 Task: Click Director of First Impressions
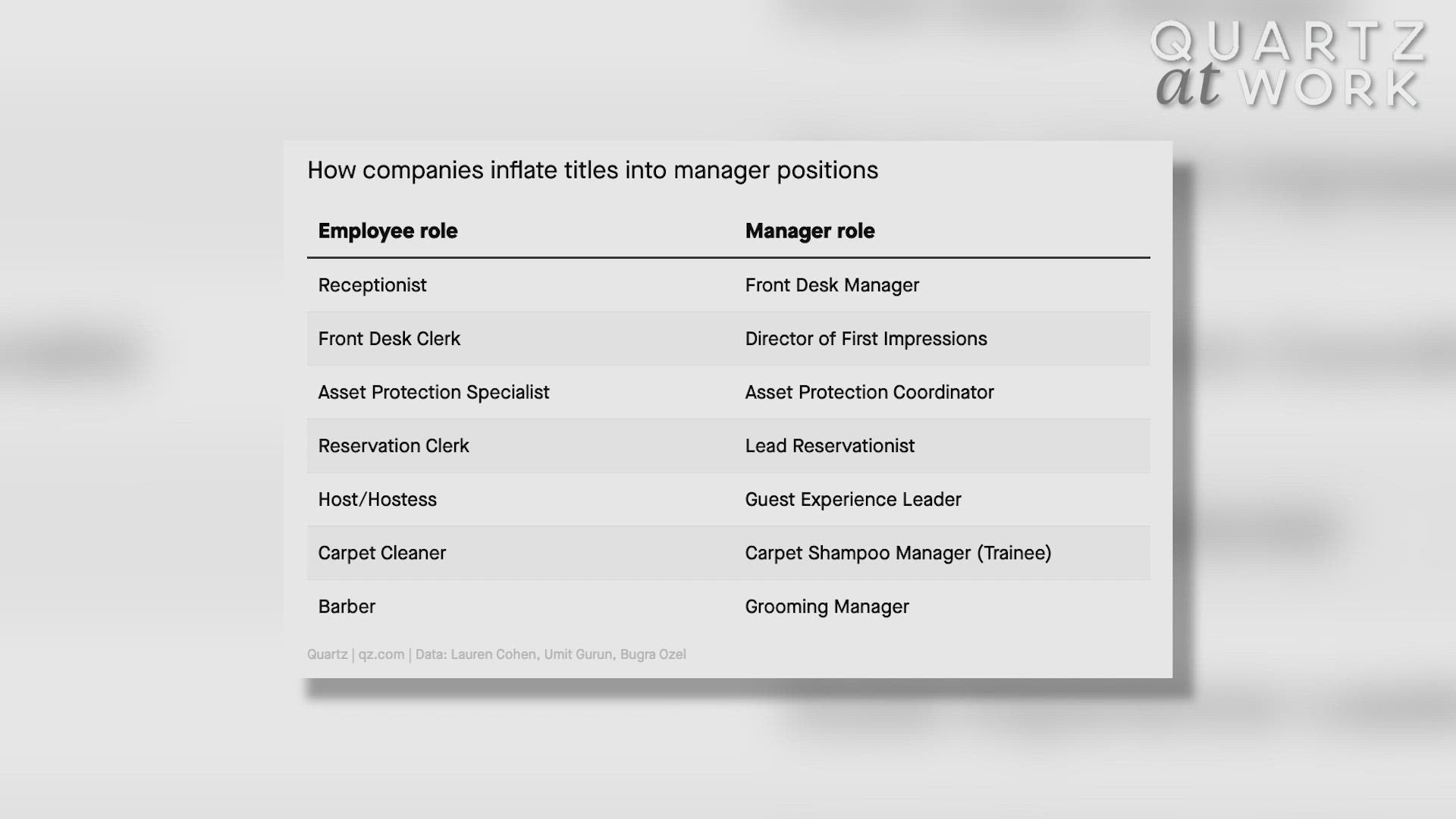tap(866, 339)
